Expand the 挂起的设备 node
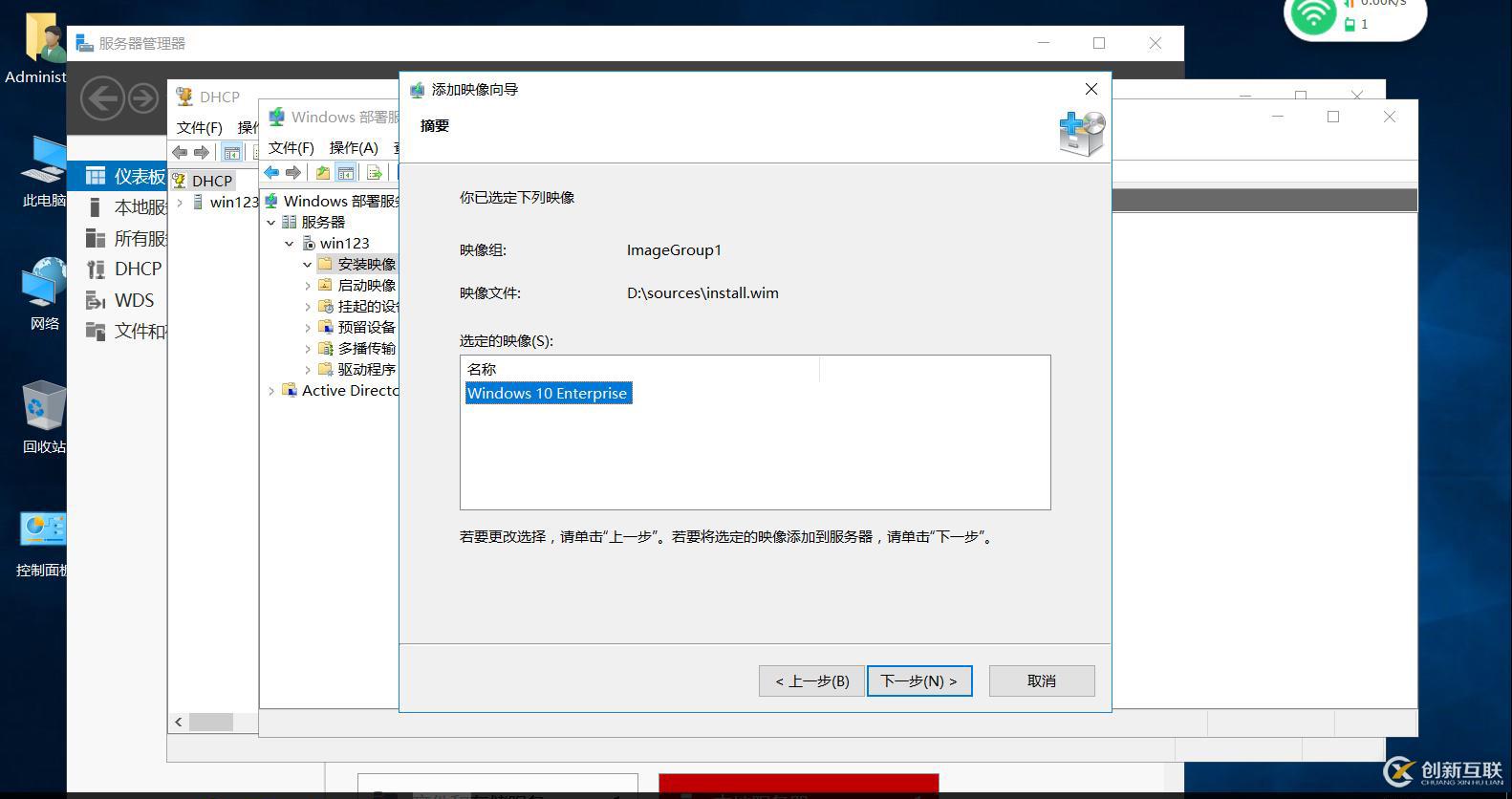 (307, 306)
